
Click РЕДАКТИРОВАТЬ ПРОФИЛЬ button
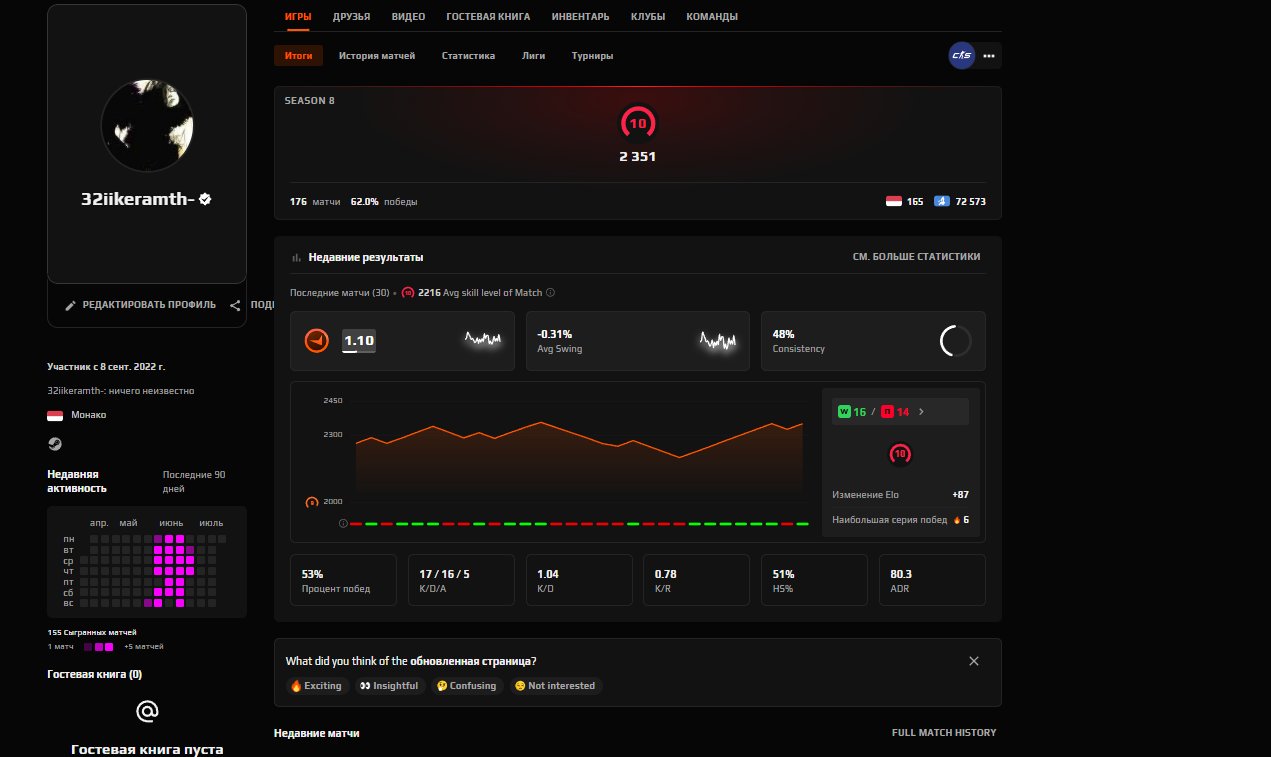pyautogui.click(x=140, y=305)
